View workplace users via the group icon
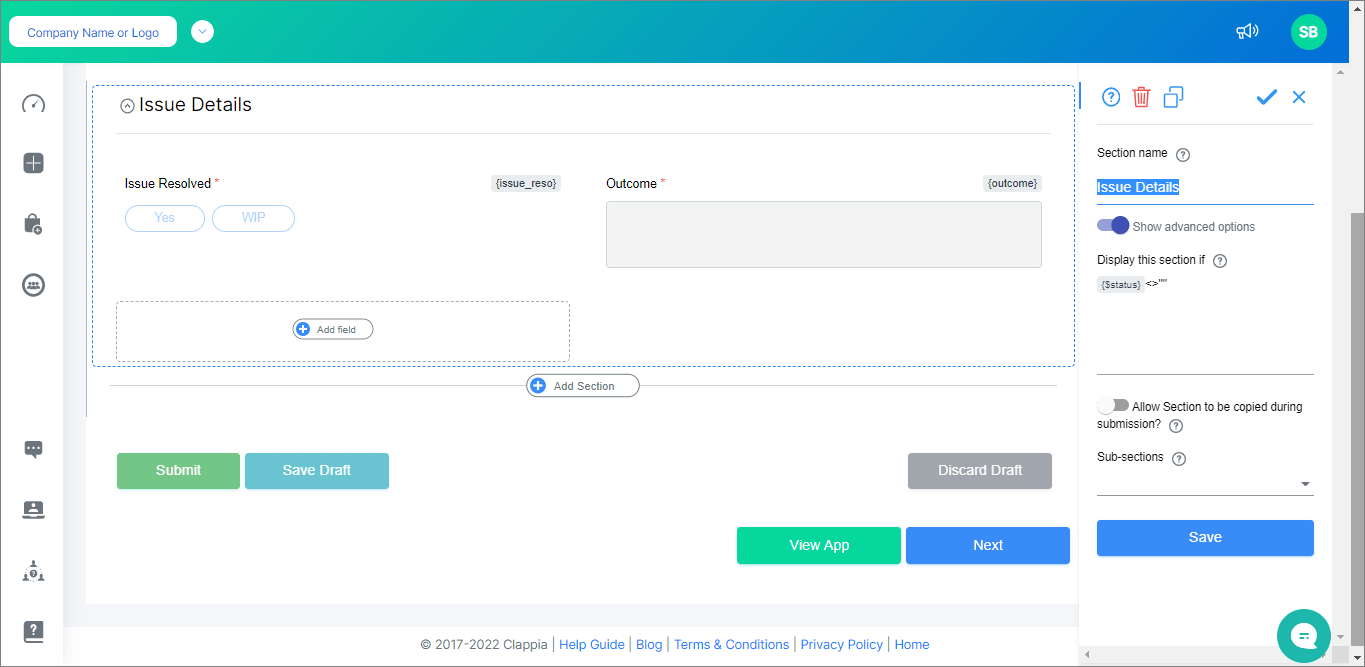Screen dimensions: 1365x667 tap(33, 285)
